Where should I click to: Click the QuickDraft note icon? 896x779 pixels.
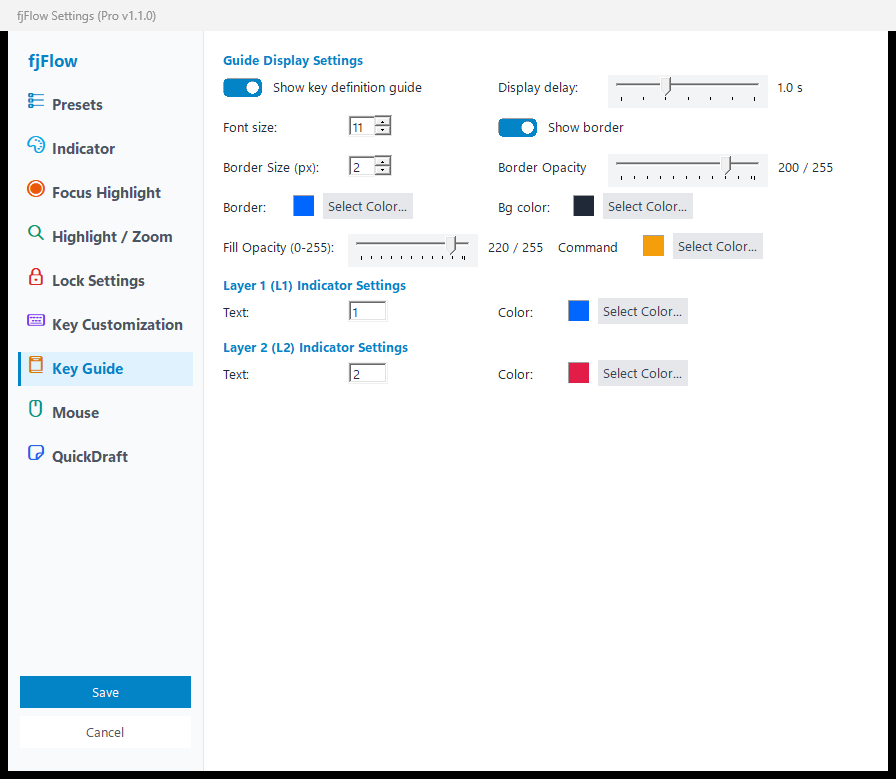click(35, 453)
